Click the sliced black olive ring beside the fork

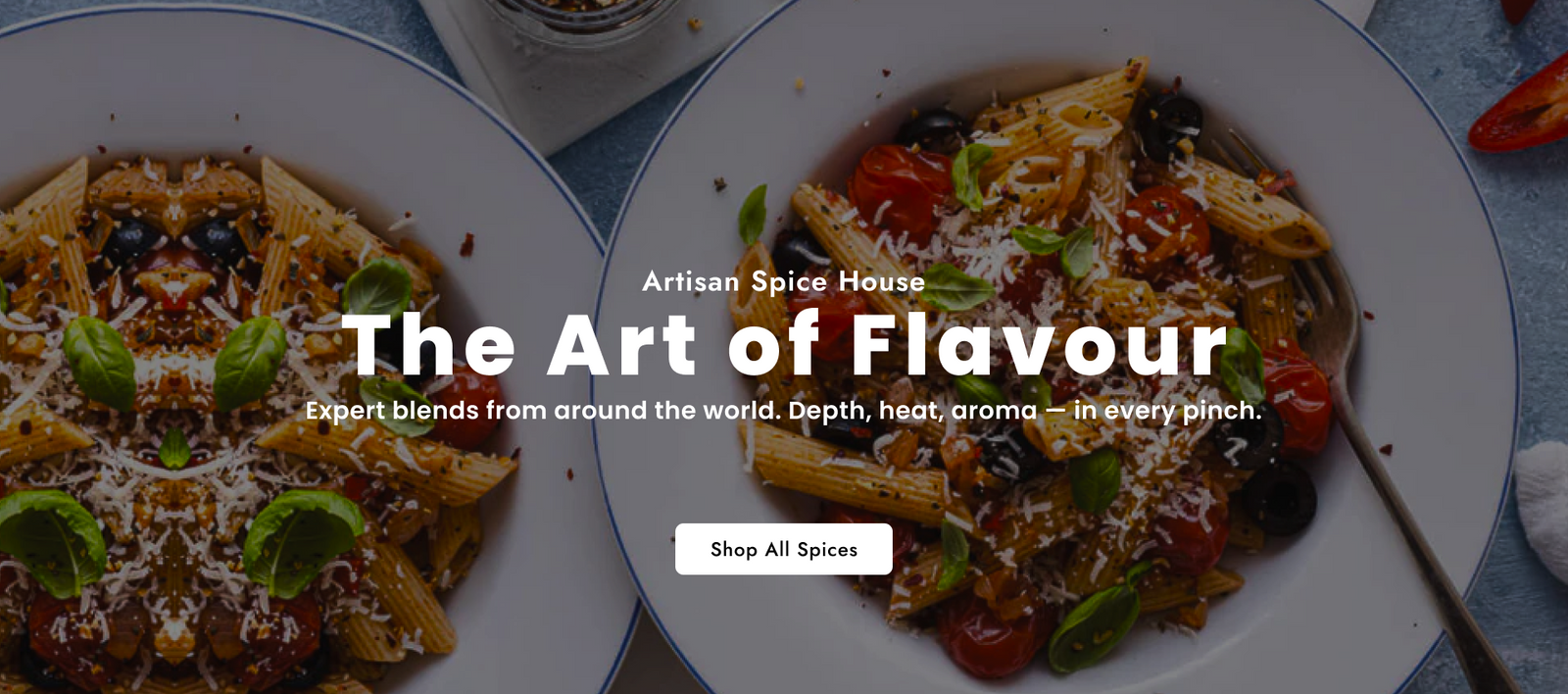(1280, 497)
